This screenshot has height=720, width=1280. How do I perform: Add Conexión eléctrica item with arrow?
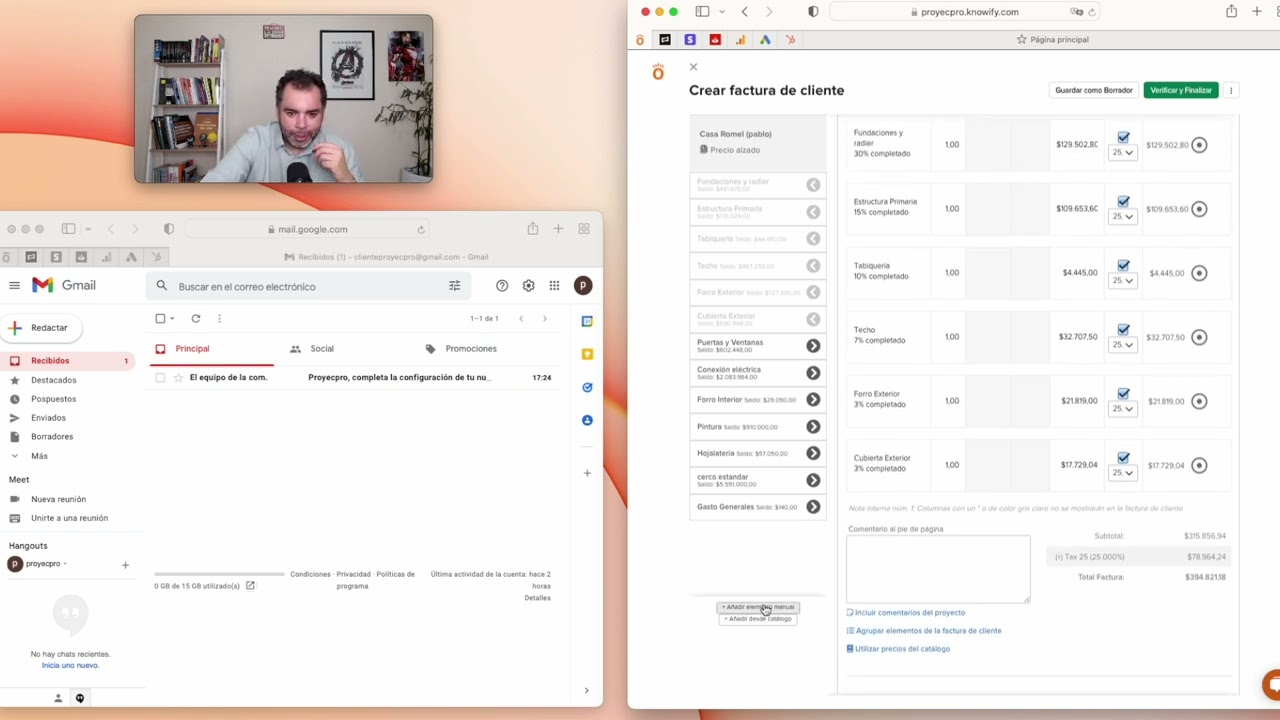(813, 373)
